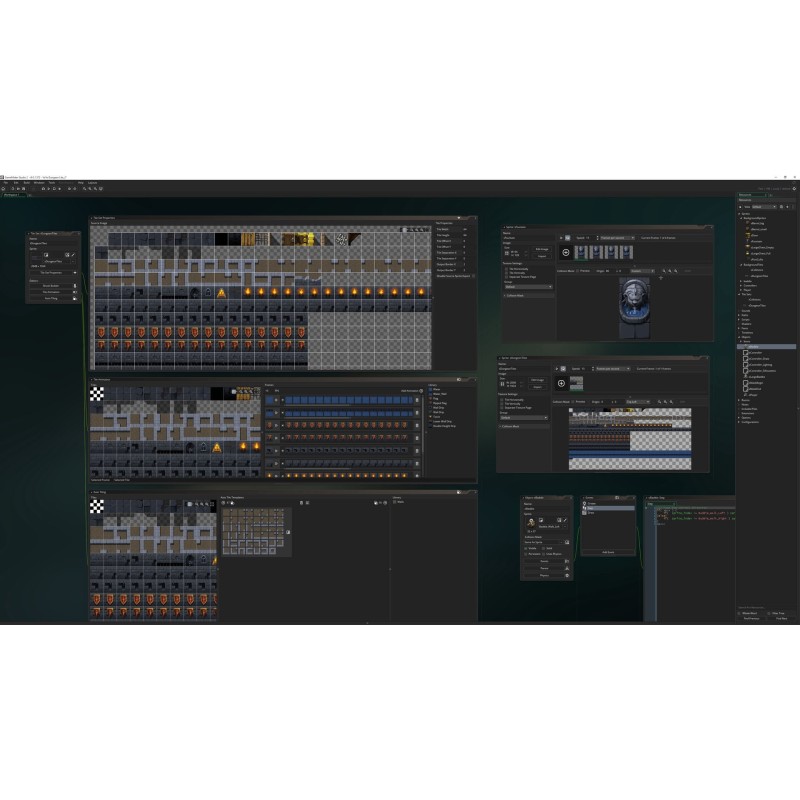
Task: Click the add frame plus icon in sFountain editor
Action: 567,253
